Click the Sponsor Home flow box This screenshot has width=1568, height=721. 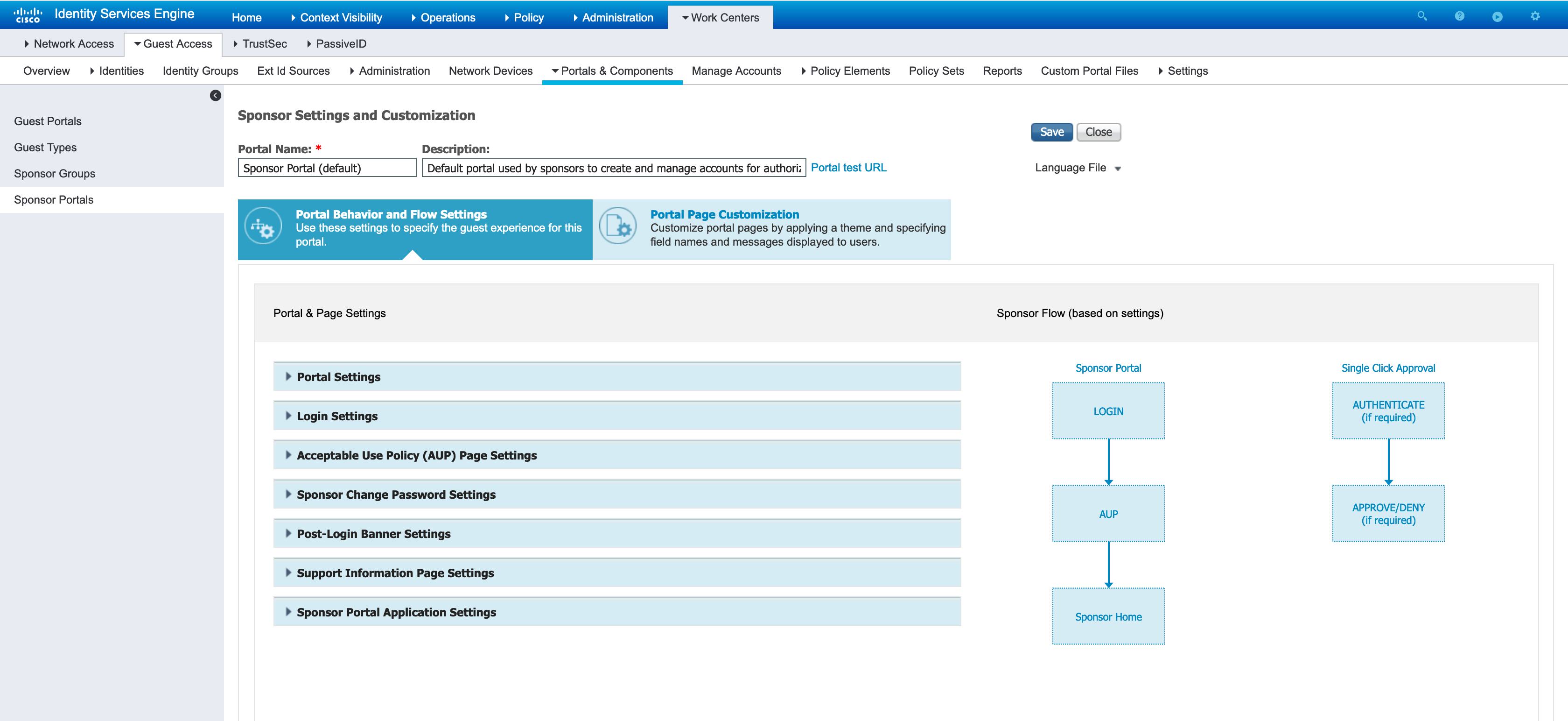click(1108, 616)
